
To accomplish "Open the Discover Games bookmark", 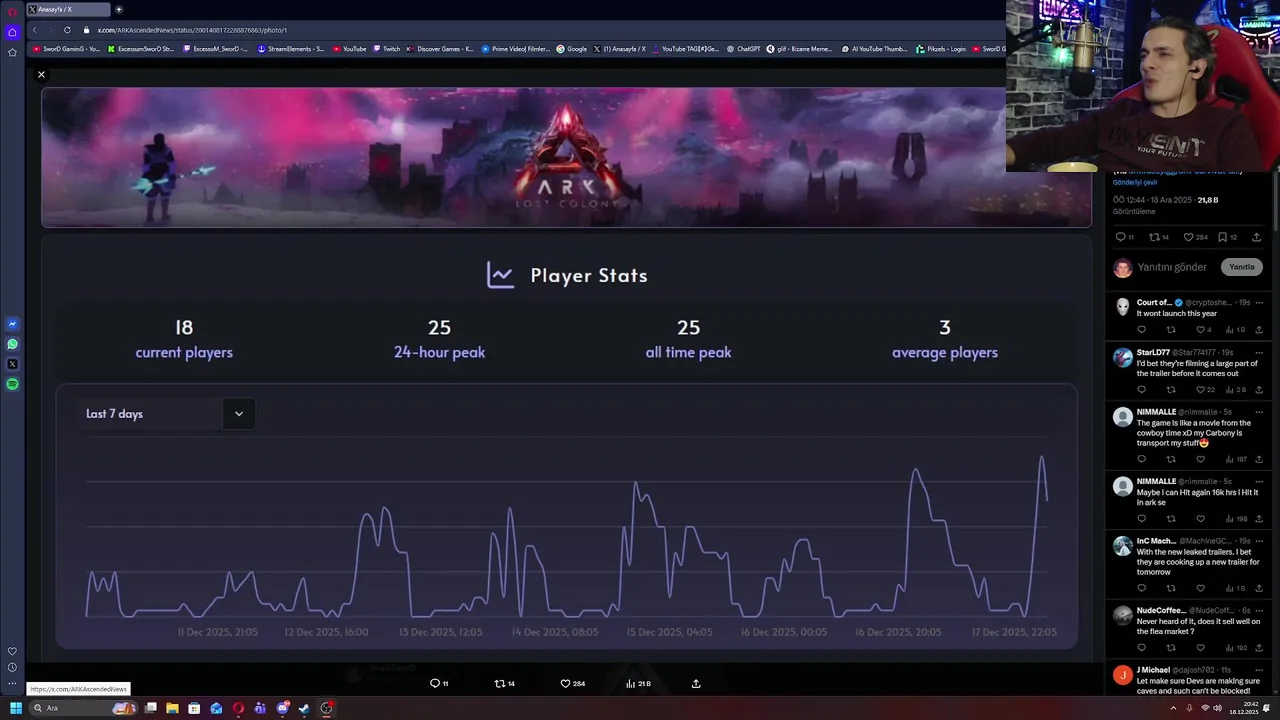I will point(441,48).
